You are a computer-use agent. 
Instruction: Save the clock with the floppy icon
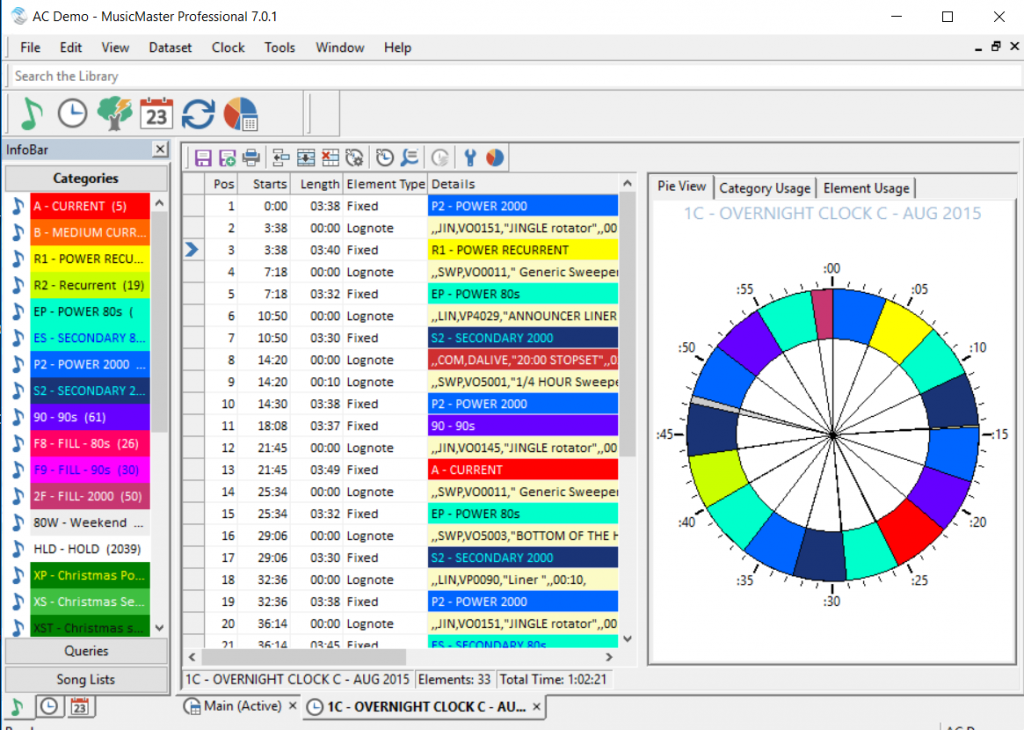[203, 158]
